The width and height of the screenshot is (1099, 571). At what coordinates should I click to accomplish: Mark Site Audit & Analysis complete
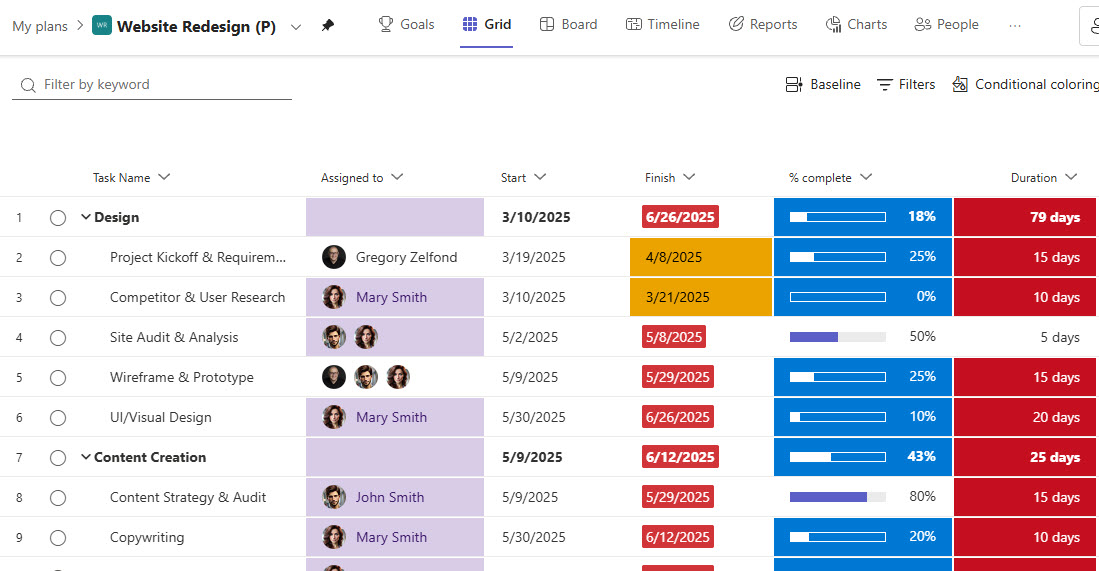coord(58,338)
